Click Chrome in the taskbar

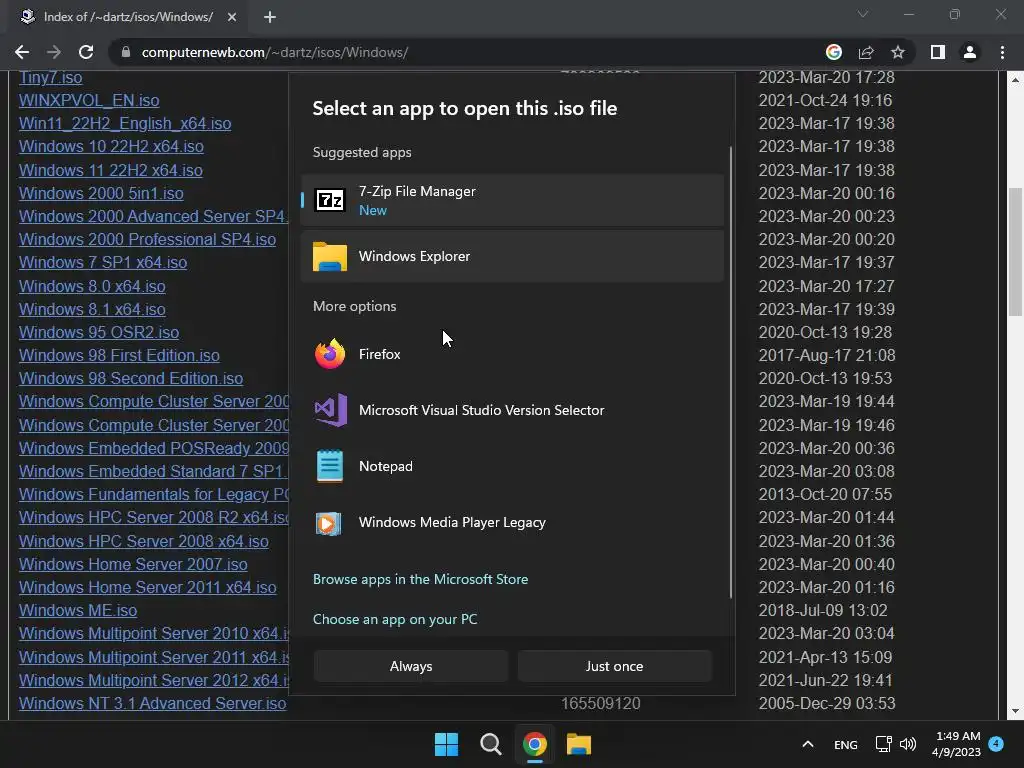tap(535, 744)
